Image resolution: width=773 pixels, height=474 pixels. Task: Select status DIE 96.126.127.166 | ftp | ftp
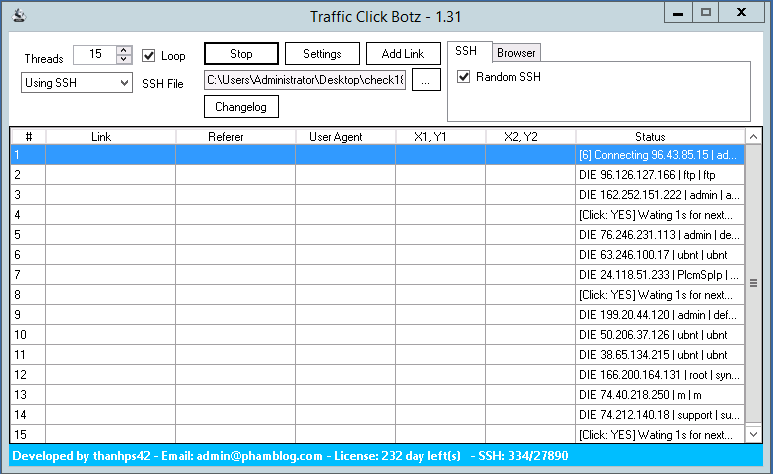point(660,175)
